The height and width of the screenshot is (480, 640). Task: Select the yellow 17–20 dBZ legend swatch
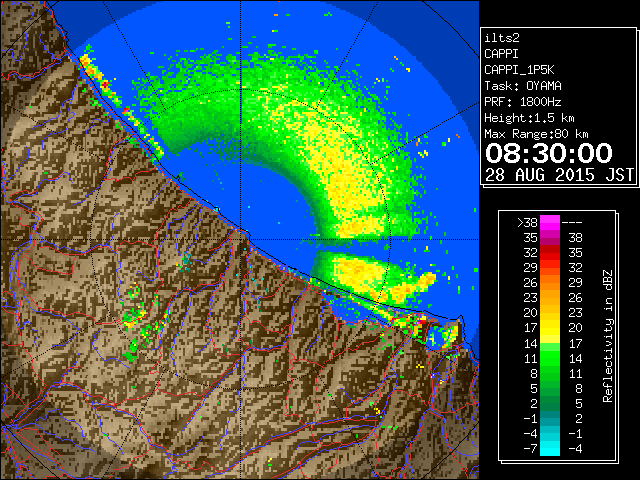(x=550, y=328)
